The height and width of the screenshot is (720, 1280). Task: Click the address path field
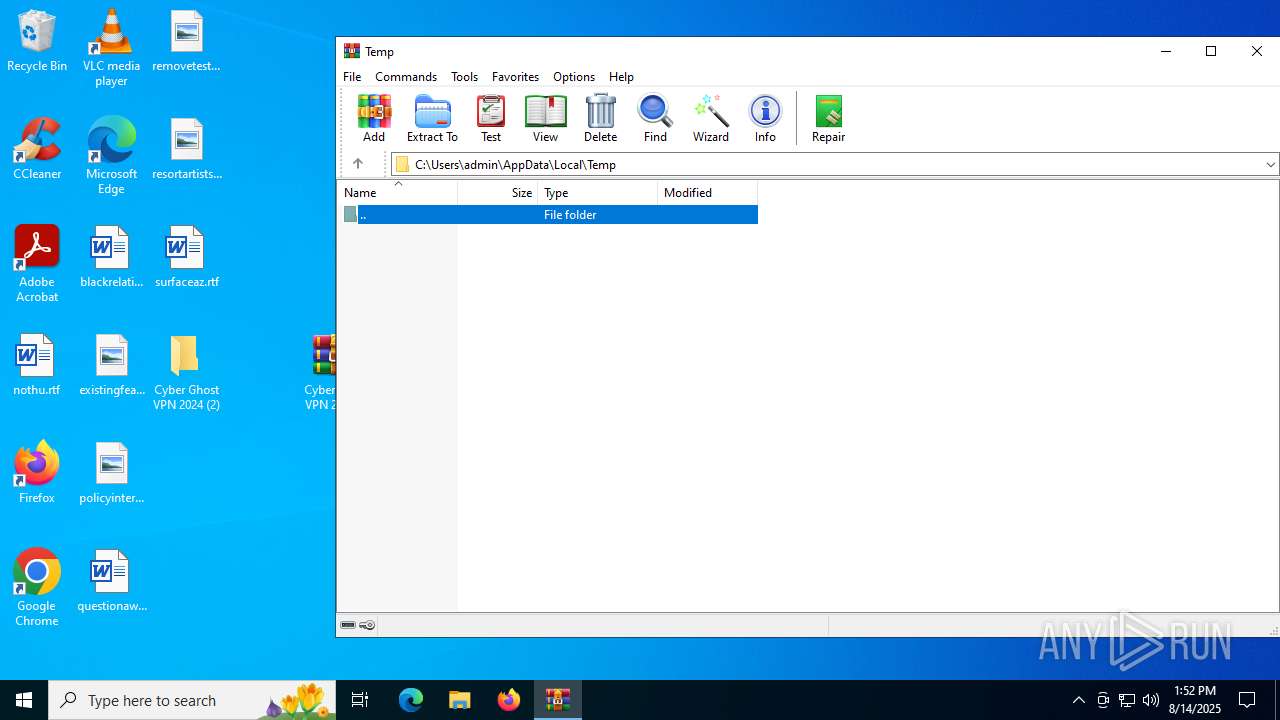[834, 164]
